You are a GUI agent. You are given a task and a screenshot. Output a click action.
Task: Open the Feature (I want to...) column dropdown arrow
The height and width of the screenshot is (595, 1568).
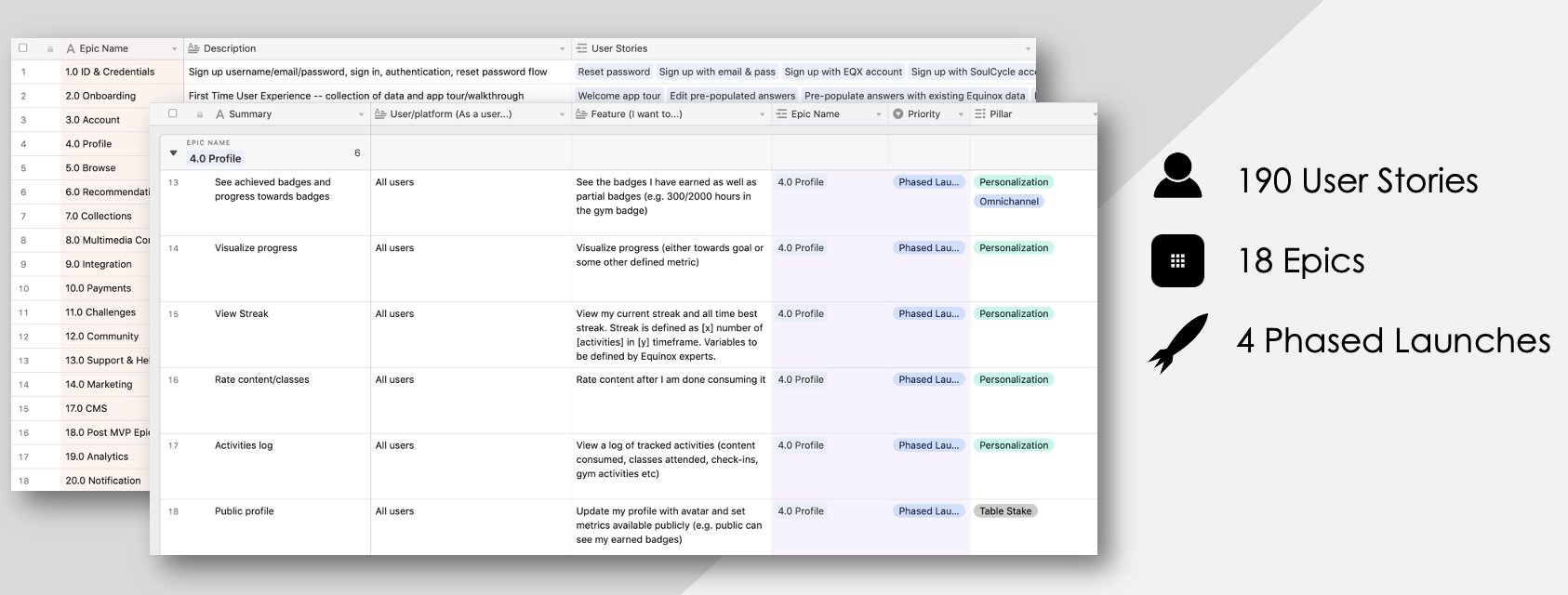(763, 115)
